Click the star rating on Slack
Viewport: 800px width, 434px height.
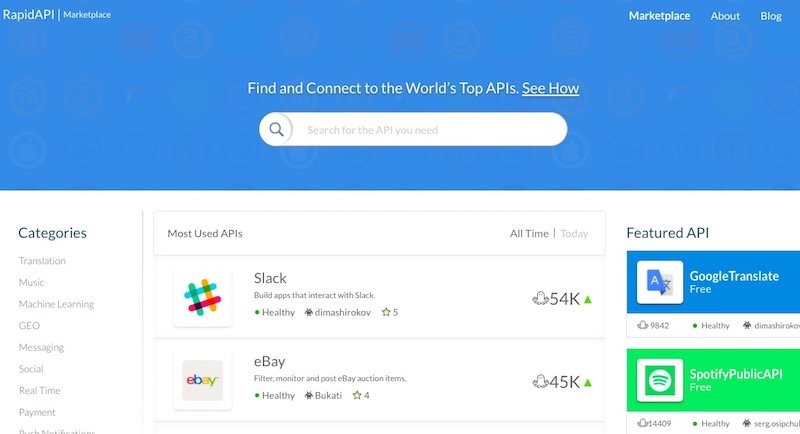click(389, 313)
